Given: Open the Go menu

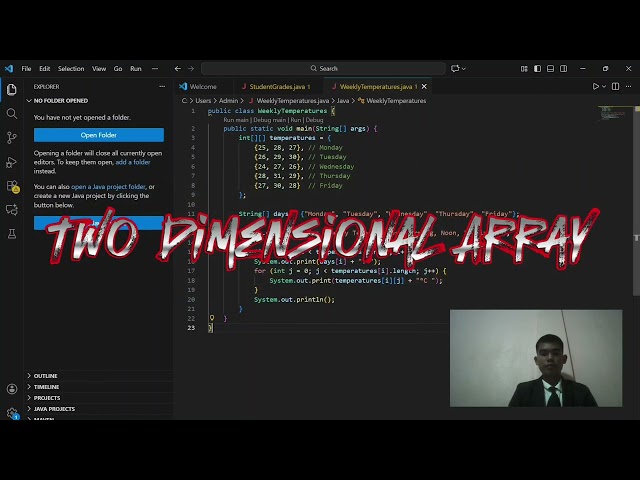Looking at the screenshot, I should coord(118,69).
